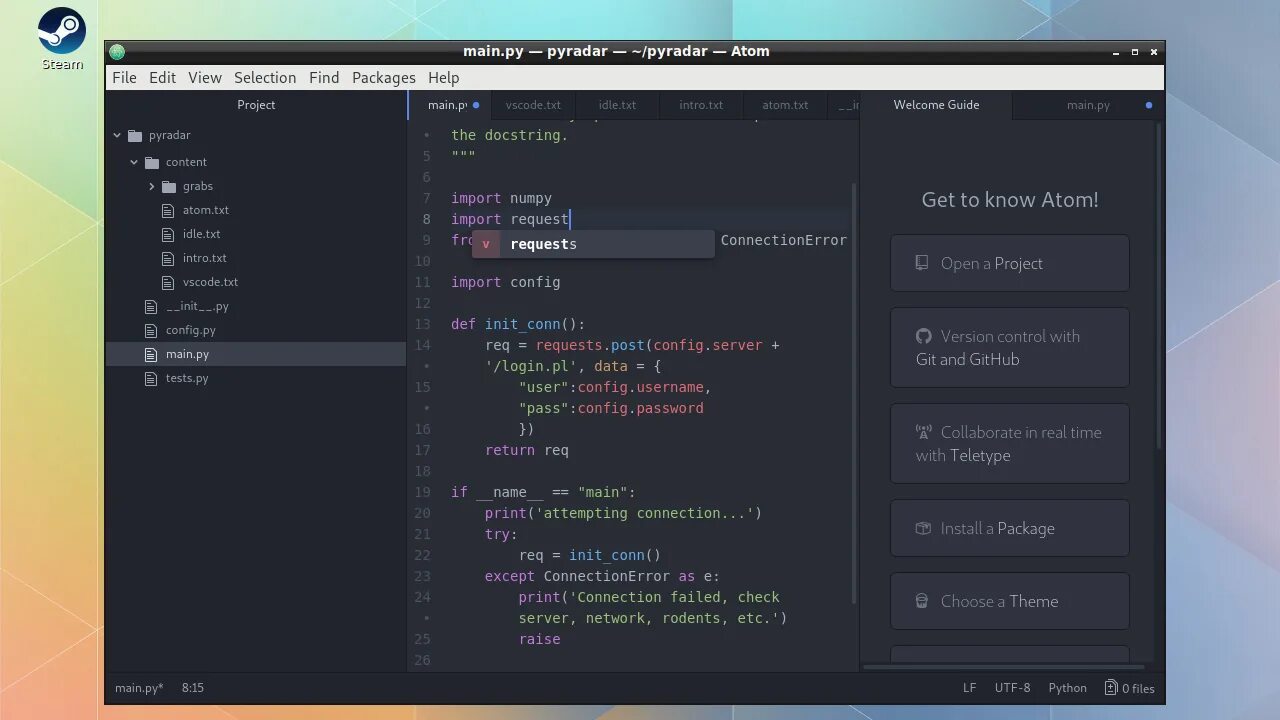Image resolution: width=1280 pixels, height=720 pixels.
Task: Click the Open a Project card
Action: click(x=1010, y=263)
